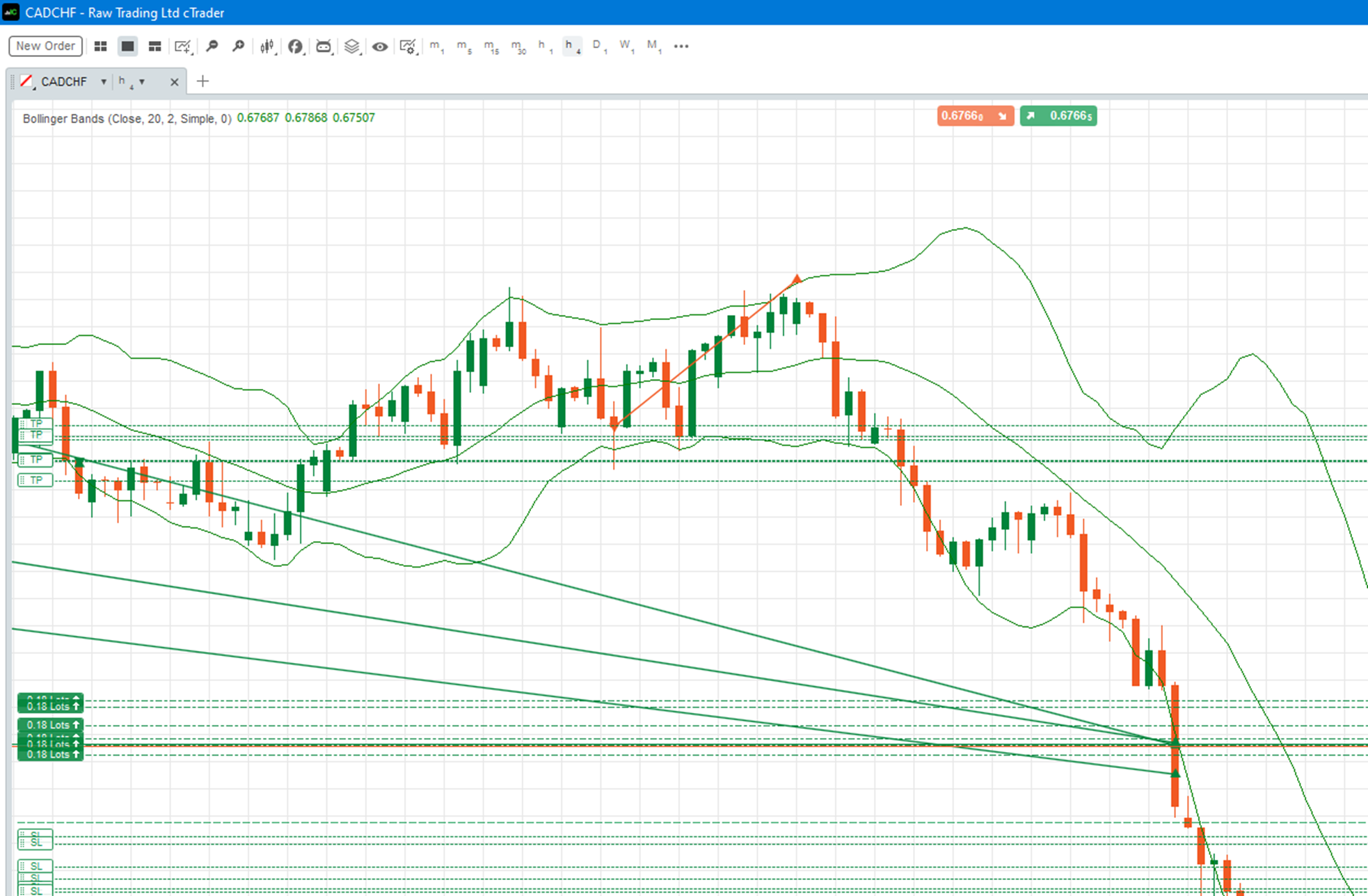1368x896 pixels.
Task: Open the chart objects layers icon
Action: pos(352,46)
